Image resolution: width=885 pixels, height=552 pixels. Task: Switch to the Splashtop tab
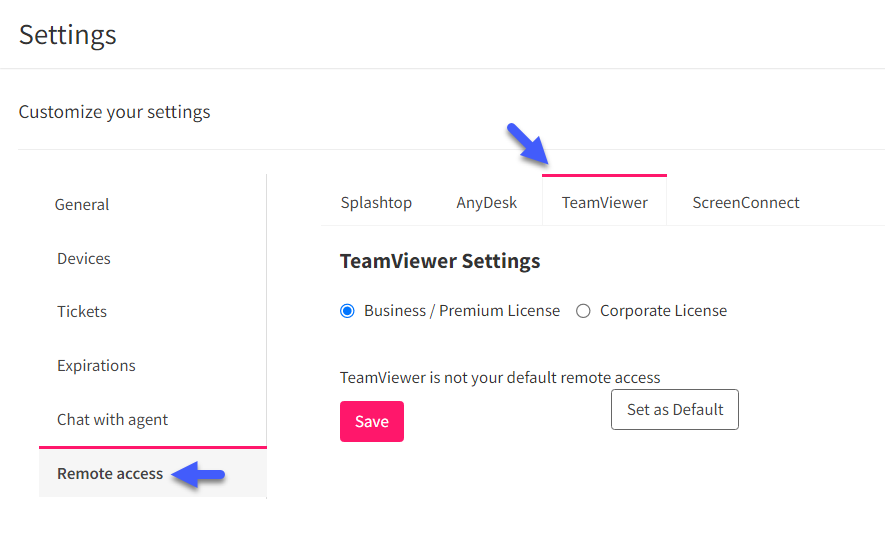pos(376,203)
